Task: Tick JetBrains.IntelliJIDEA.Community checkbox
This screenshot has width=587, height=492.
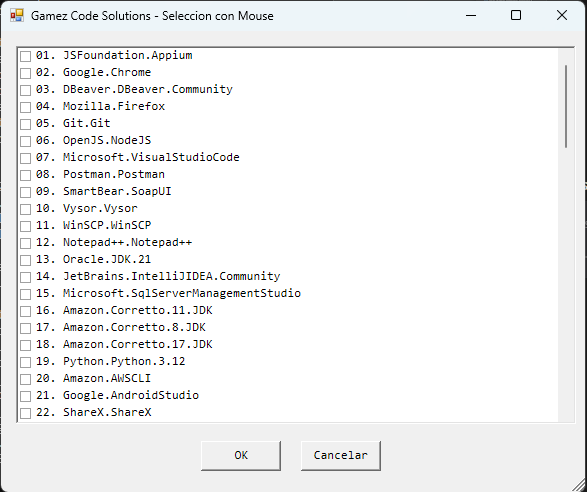Action: tap(25, 277)
